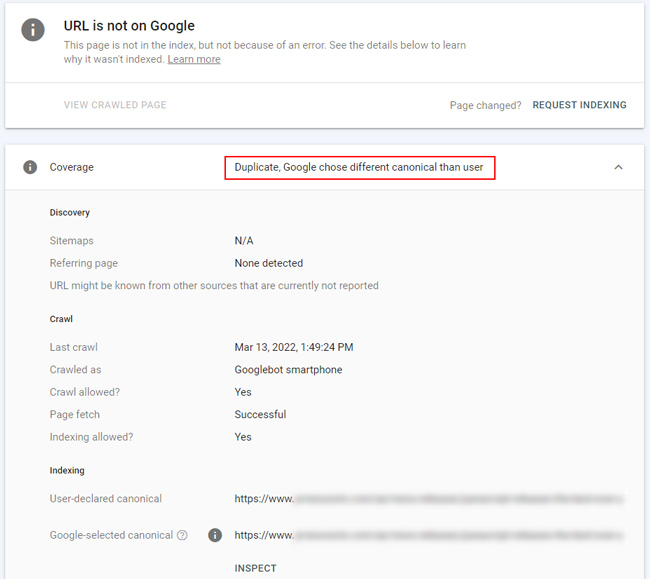
Task: Click the "None detected" referring page value
Action: [x=268, y=263]
